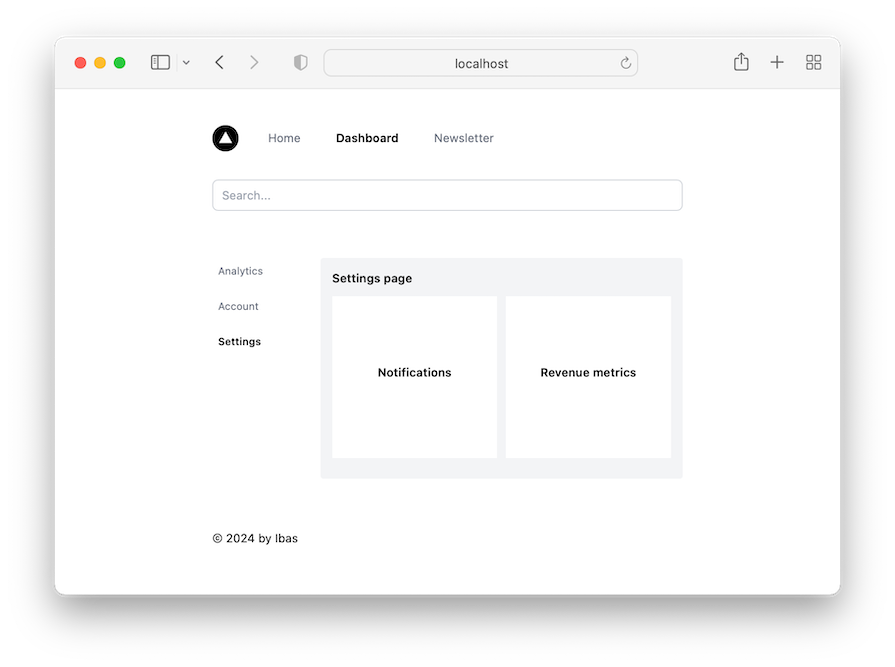Screen dimensions: 895x667
Task: Go back using the back arrow
Action: tap(219, 61)
